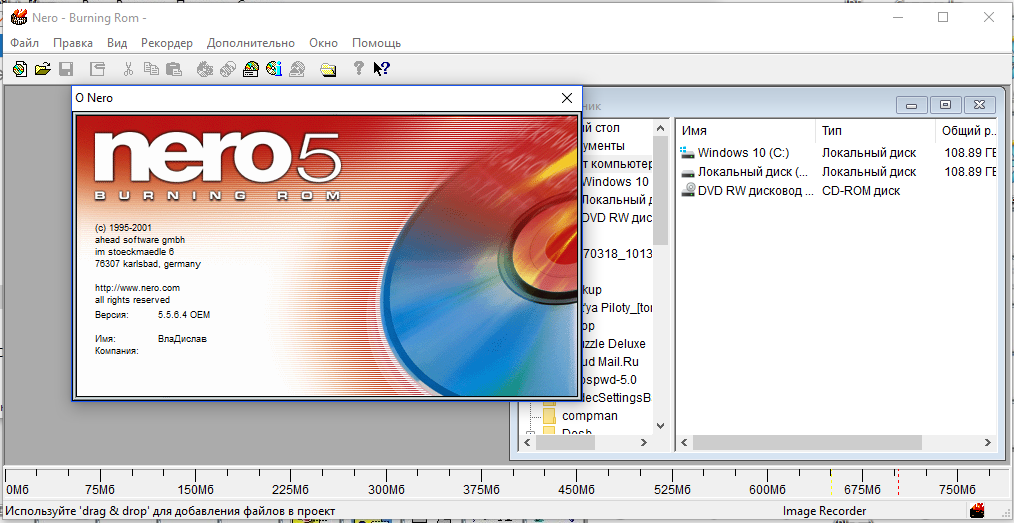
Task: Click the Cut scissors icon
Action: coord(129,69)
